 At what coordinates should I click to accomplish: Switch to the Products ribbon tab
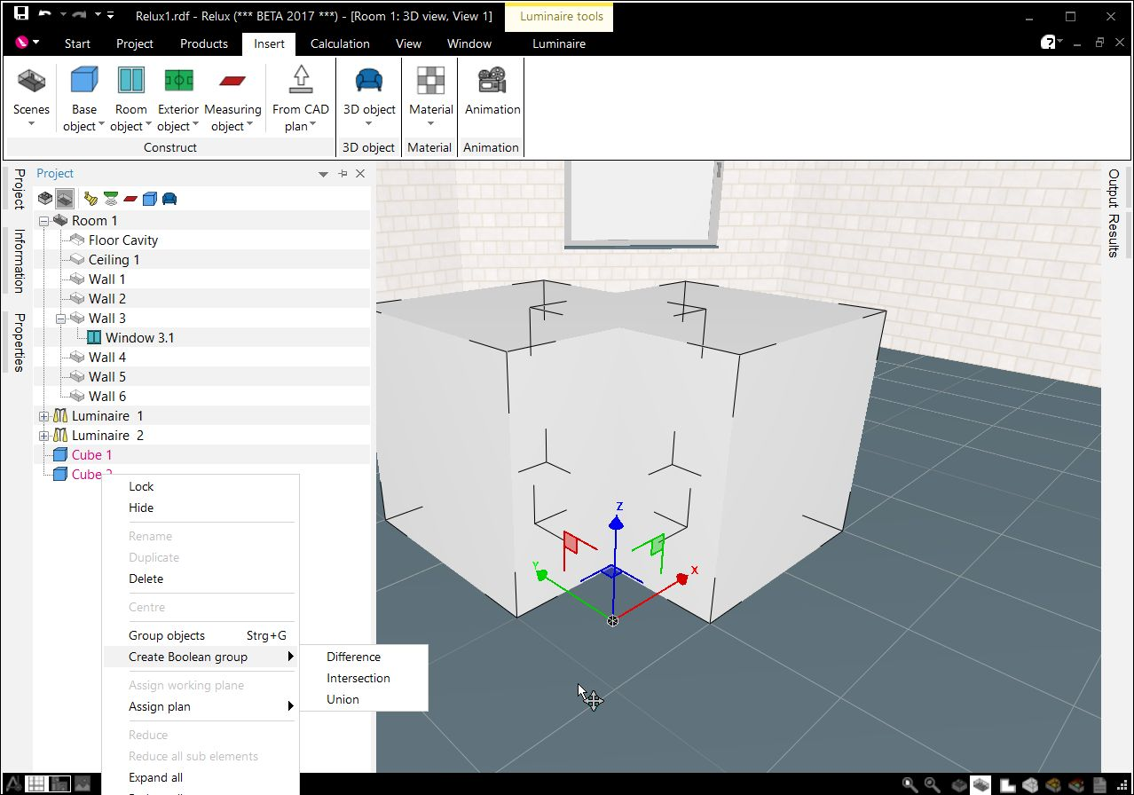[x=204, y=43]
